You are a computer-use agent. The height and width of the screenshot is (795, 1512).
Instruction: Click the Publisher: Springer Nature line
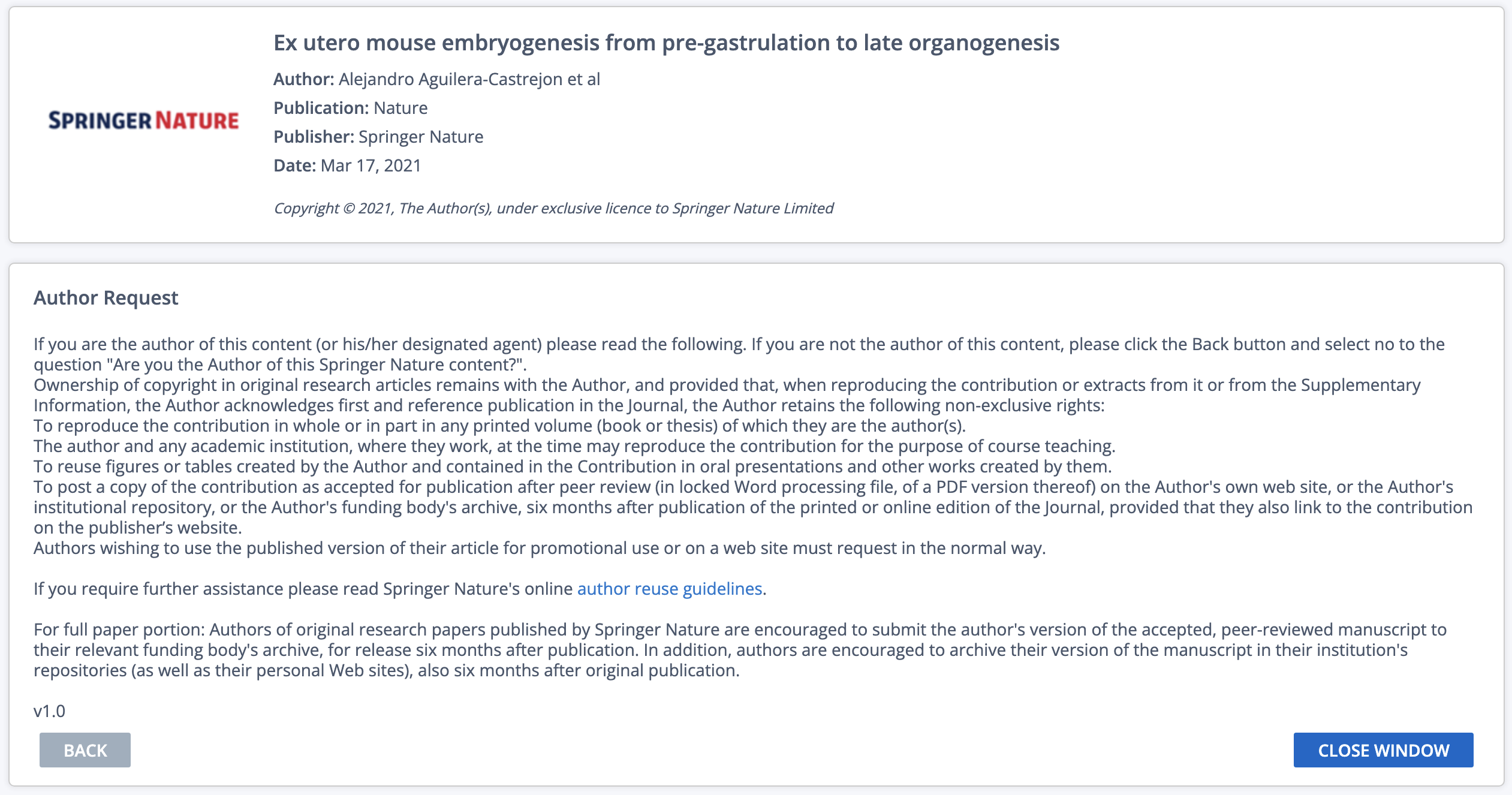coord(378,137)
